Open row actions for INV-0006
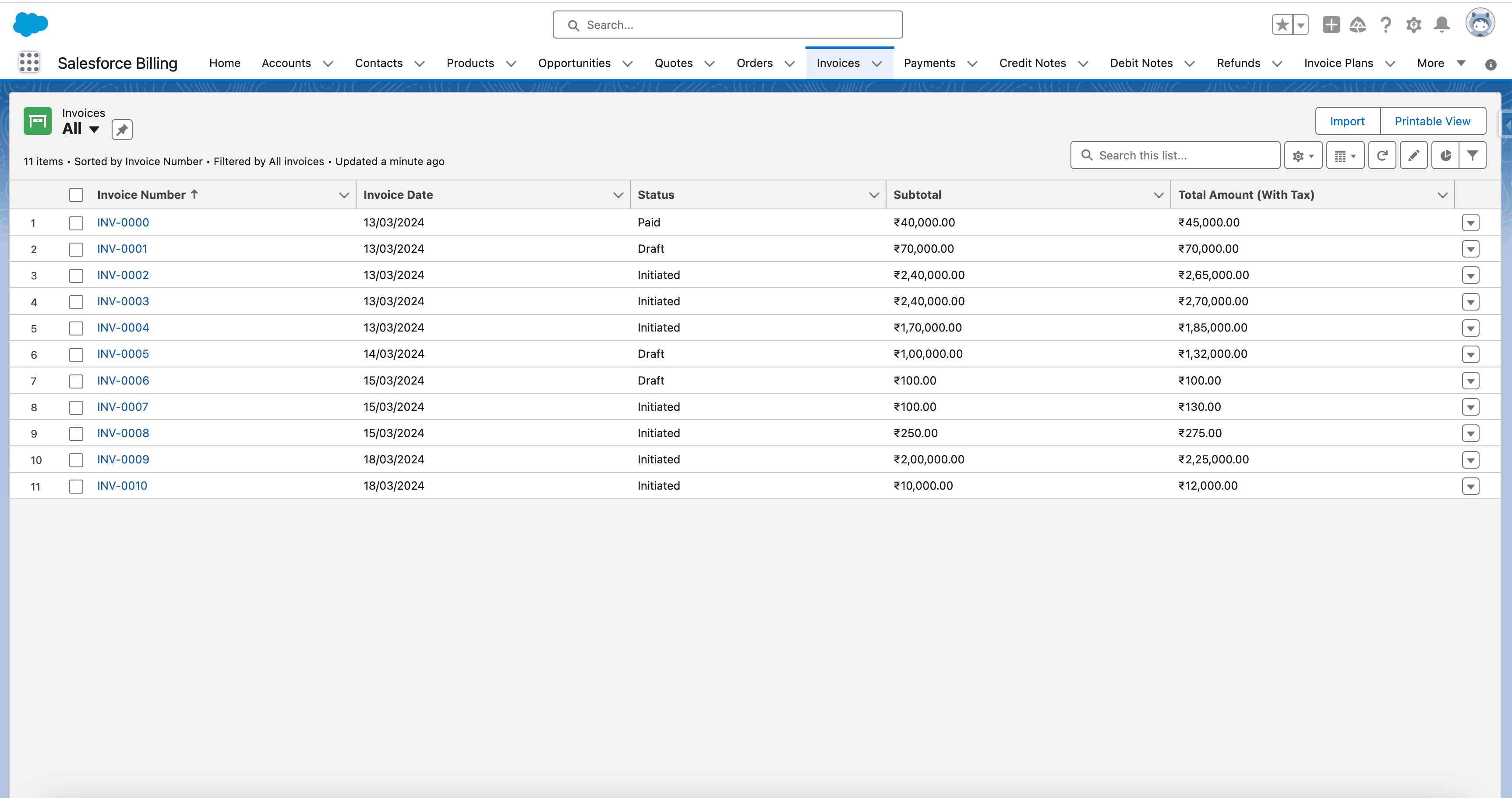The width and height of the screenshot is (1512, 798). pyautogui.click(x=1470, y=381)
